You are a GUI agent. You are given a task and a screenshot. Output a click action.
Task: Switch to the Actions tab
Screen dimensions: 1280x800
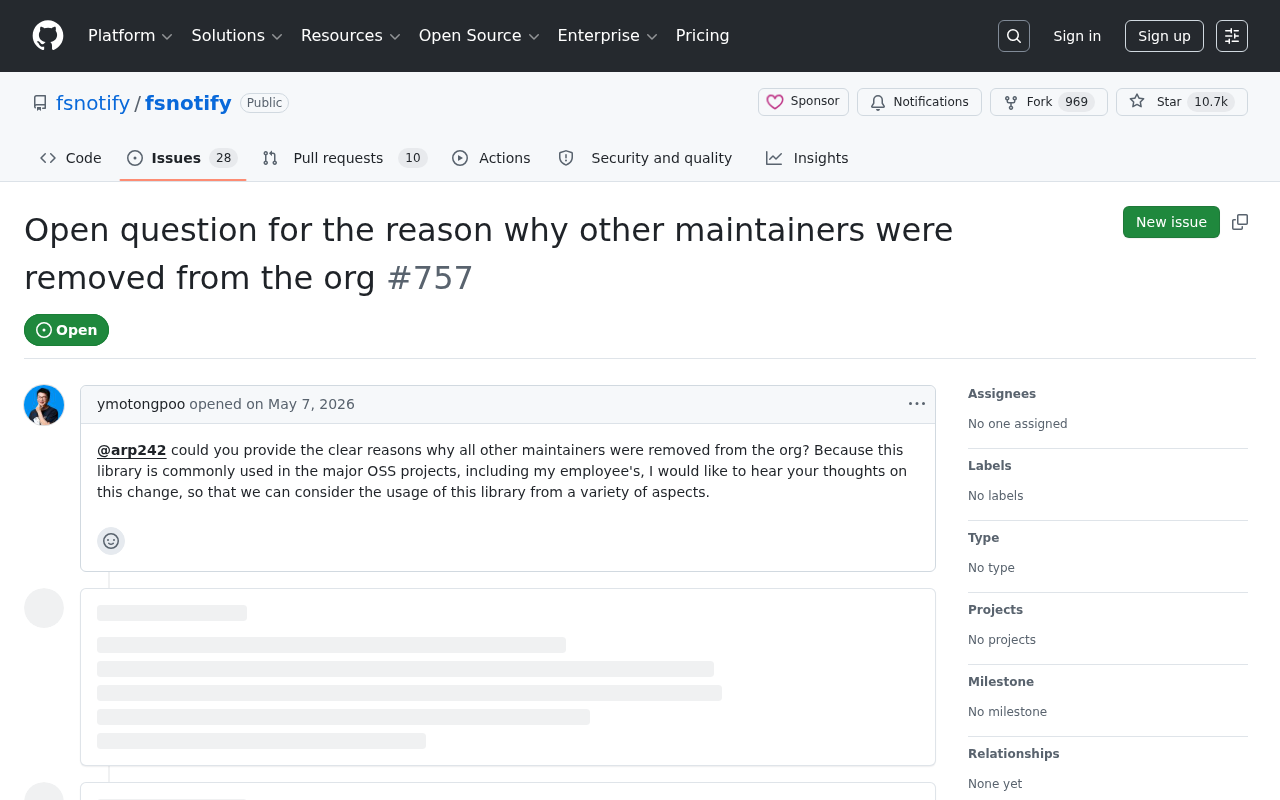(491, 158)
